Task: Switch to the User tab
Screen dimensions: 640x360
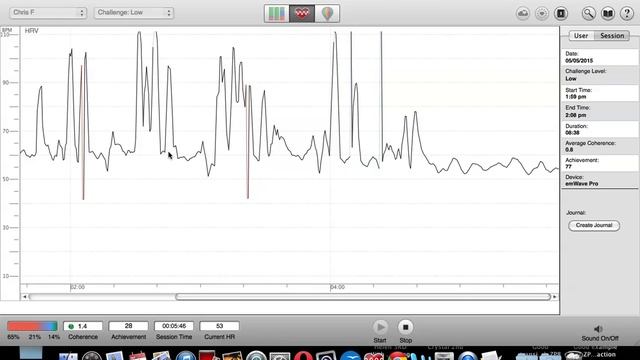Action: pos(581,36)
